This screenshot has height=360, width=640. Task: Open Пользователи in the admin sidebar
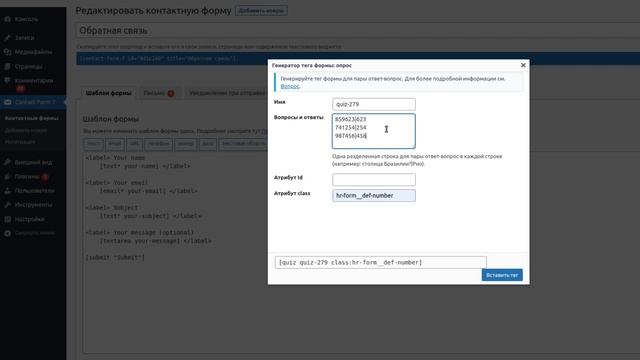33,191
